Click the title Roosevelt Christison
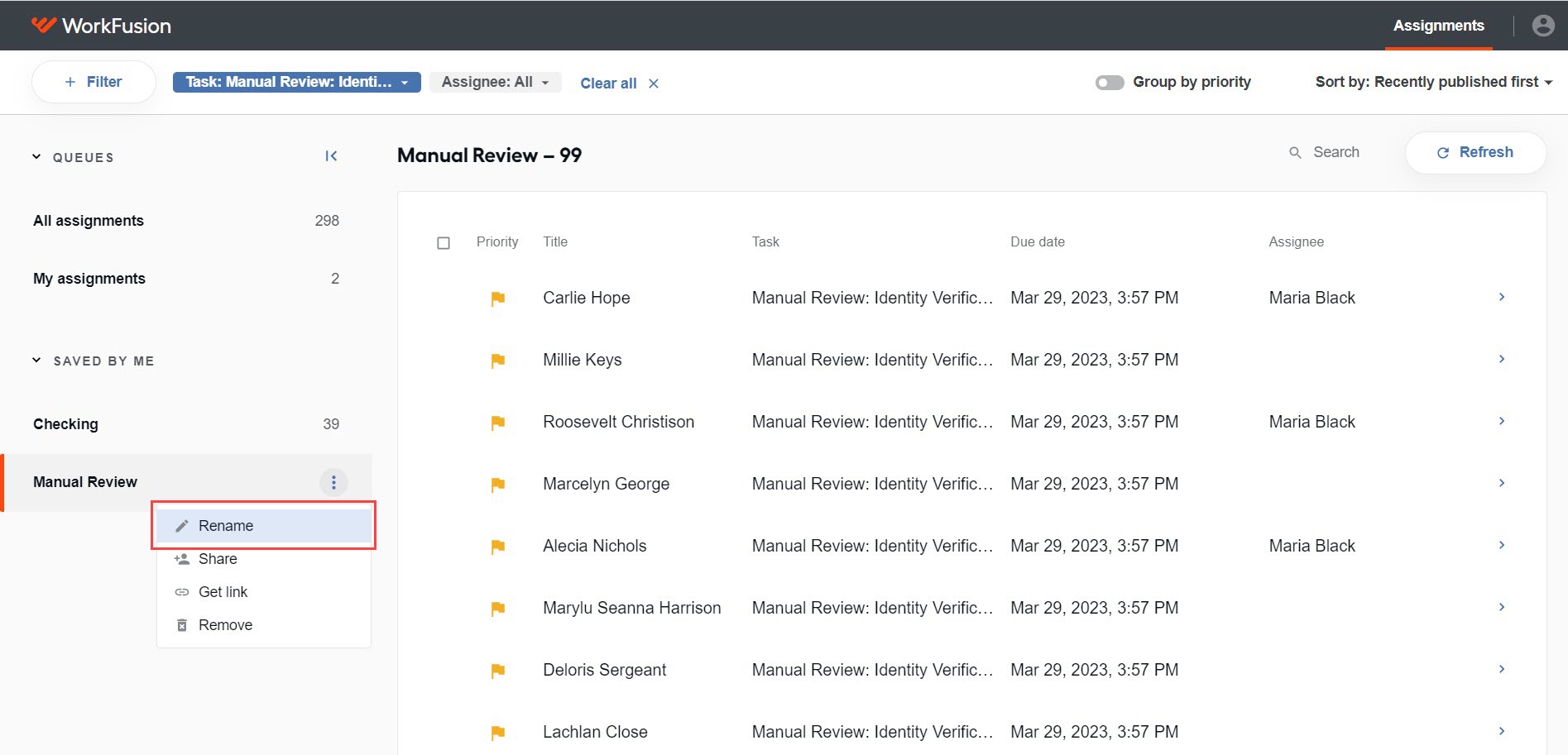Image resolution: width=1568 pixels, height=755 pixels. 619,422
